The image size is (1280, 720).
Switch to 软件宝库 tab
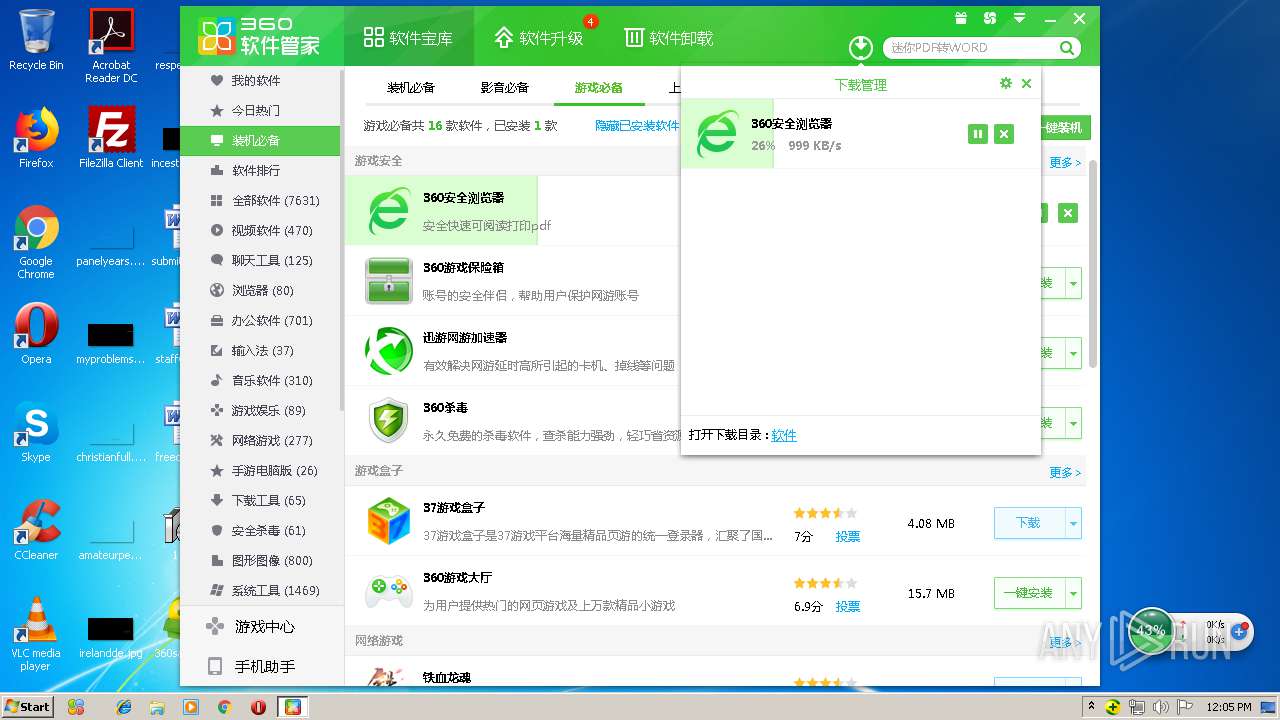[408, 38]
